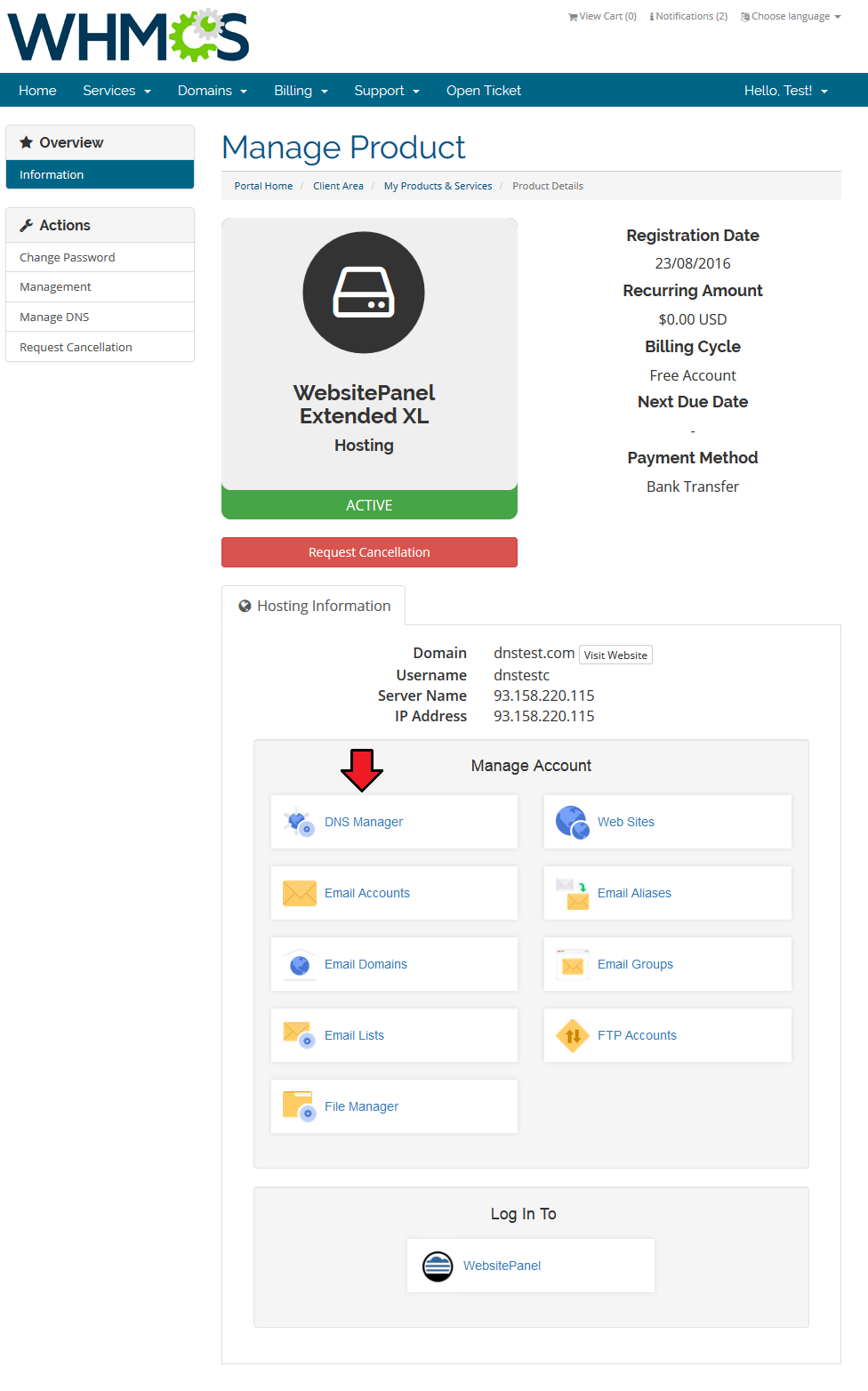
Task: Click the Bank Transfer payment method text
Action: (x=693, y=486)
